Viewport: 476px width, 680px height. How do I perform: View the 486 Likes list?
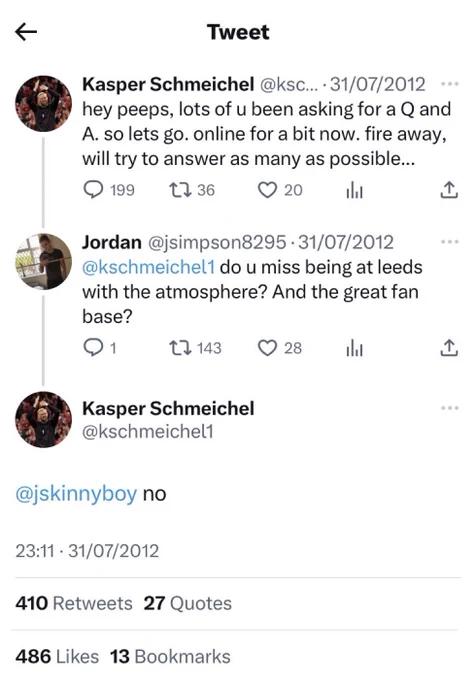(x=57, y=657)
